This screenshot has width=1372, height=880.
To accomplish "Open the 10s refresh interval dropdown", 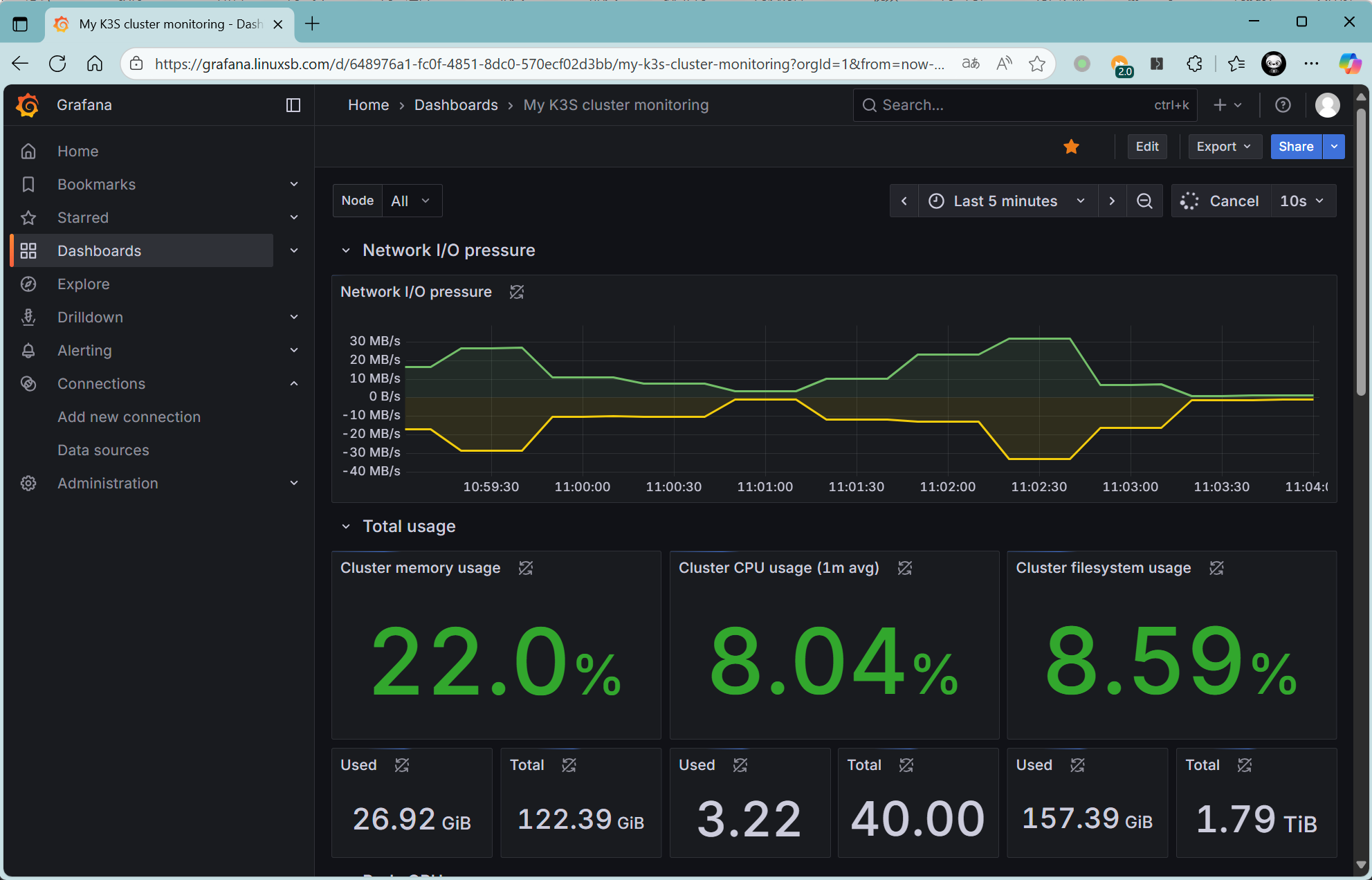I will pyautogui.click(x=1301, y=201).
